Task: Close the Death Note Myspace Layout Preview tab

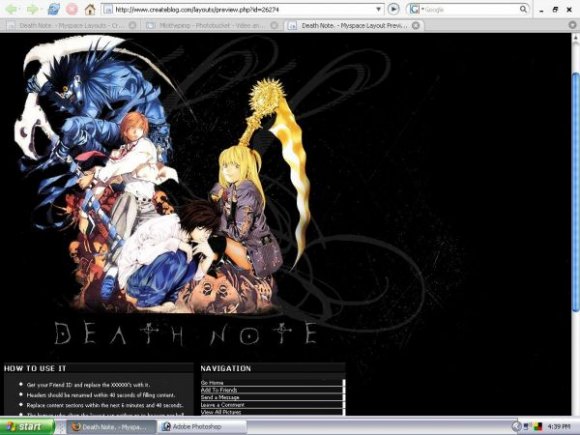Action: pos(416,25)
